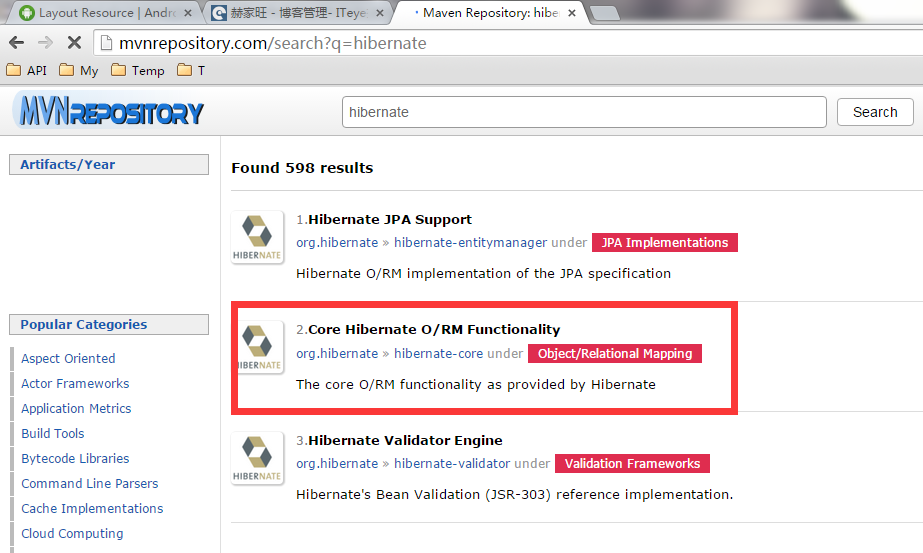Select text 'The core O/RM functionality as provided by Hibernate'
Image resolution: width=923 pixels, height=553 pixels.
point(476,385)
